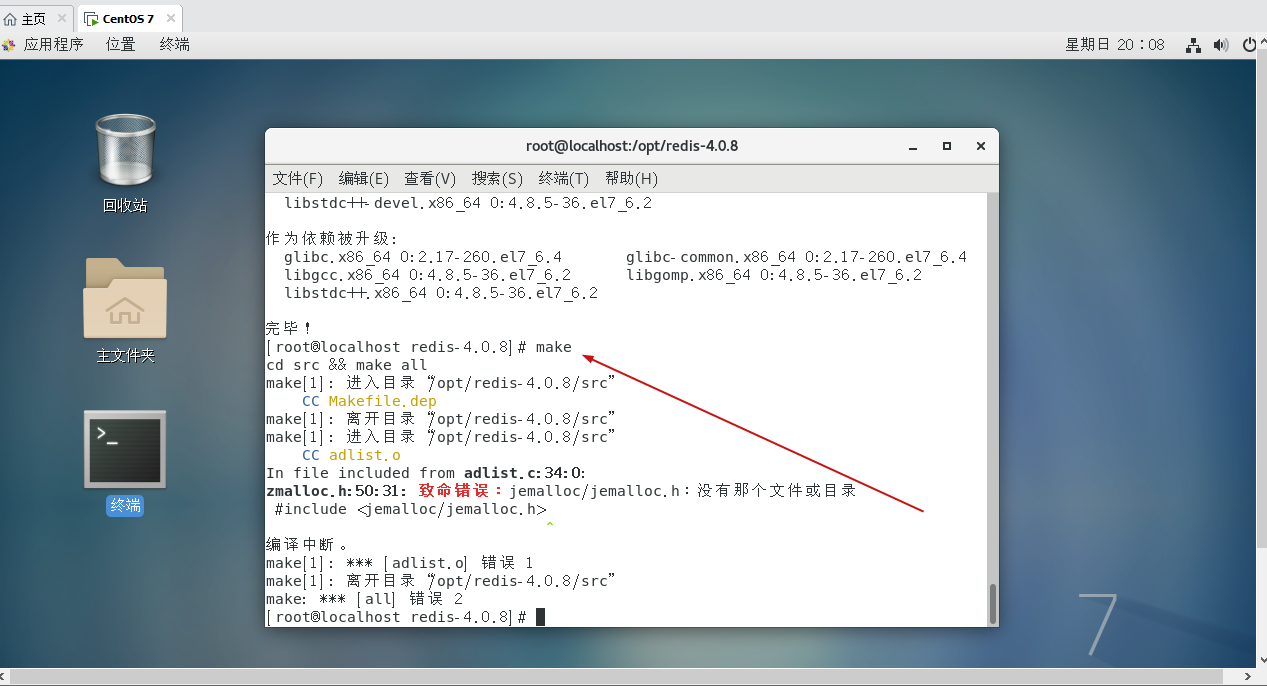Viewport: 1267px width, 686px height.
Task: Click the yellow text Makefile.dep
Action: pos(383,401)
